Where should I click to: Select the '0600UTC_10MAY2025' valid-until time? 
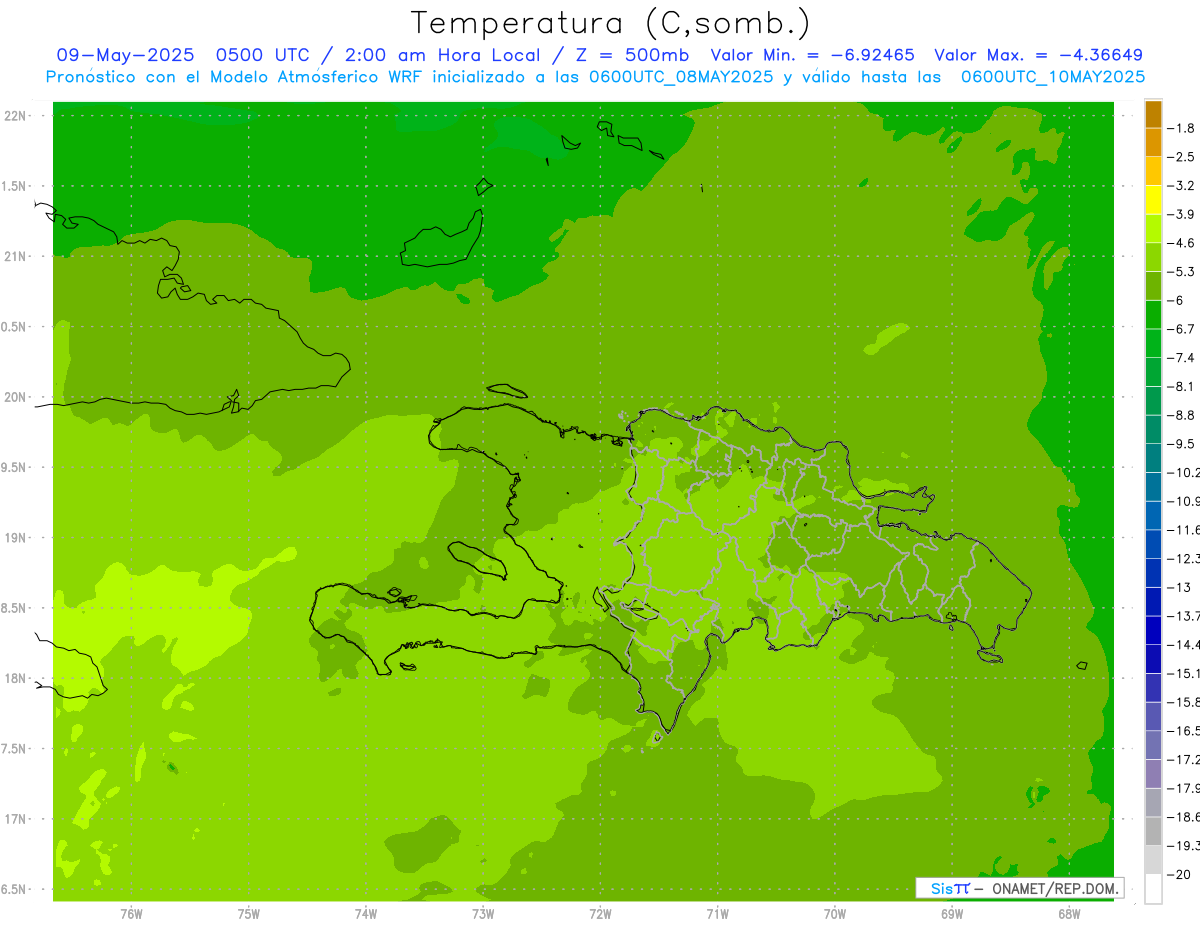click(1053, 76)
